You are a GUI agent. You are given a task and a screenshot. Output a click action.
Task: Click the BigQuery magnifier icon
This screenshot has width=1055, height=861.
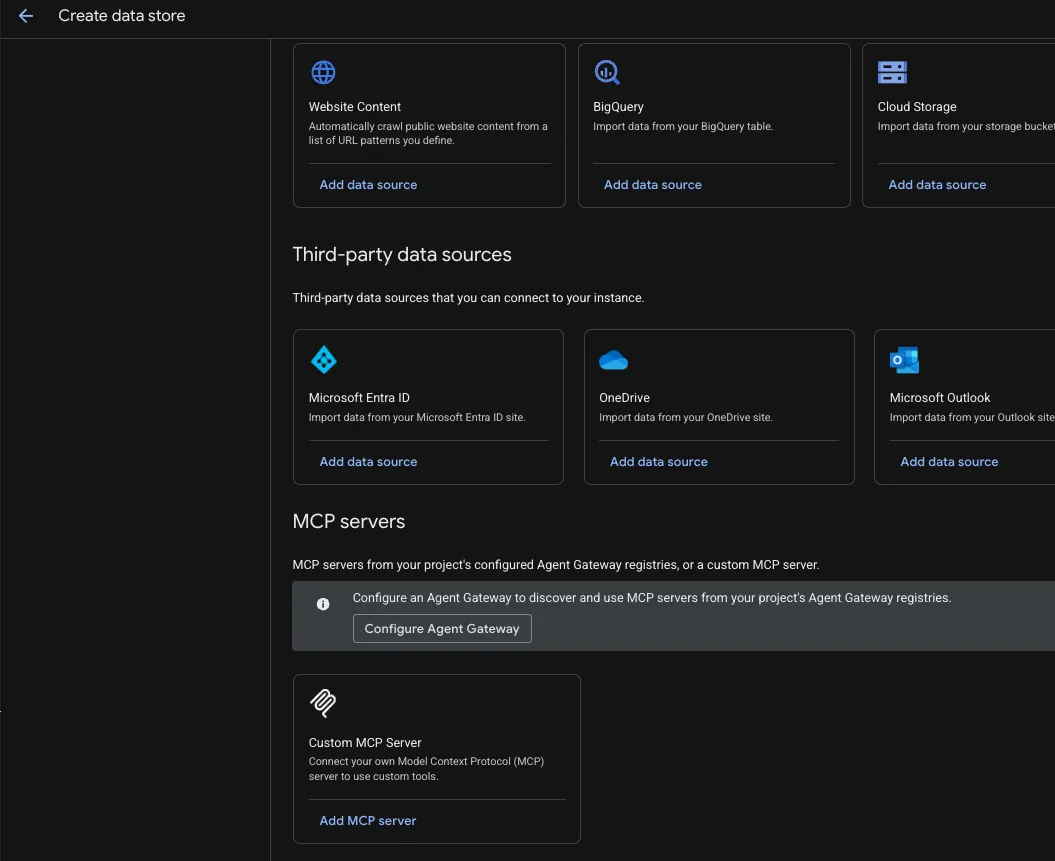tap(607, 72)
